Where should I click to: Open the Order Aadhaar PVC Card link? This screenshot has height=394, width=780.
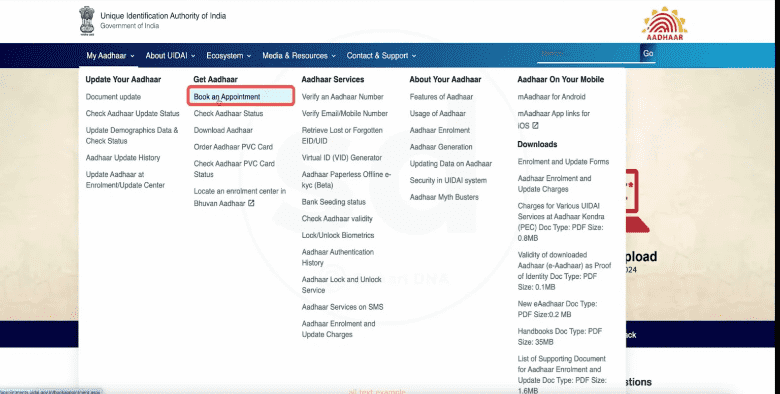tap(233, 147)
